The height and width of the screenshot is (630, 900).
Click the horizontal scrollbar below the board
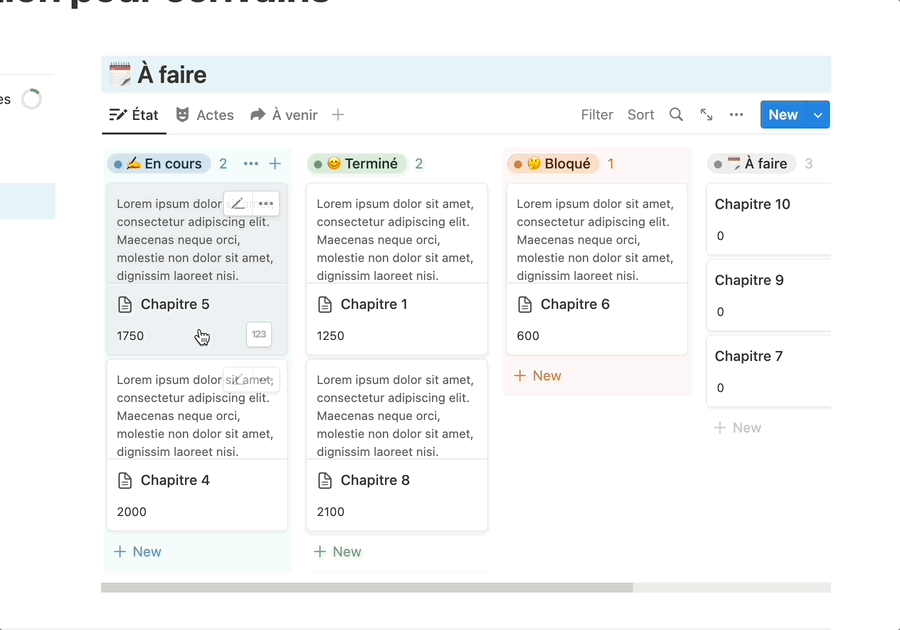(366, 587)
